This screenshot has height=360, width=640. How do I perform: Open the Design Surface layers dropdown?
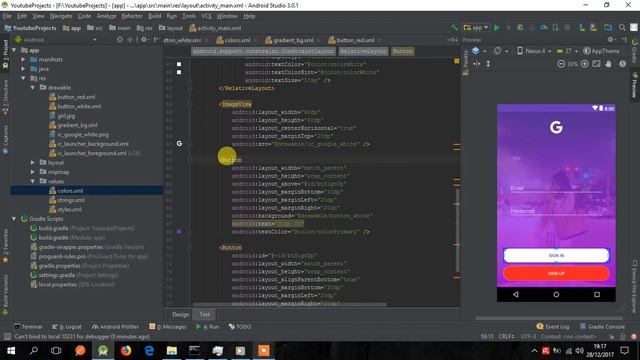(479, 51)
